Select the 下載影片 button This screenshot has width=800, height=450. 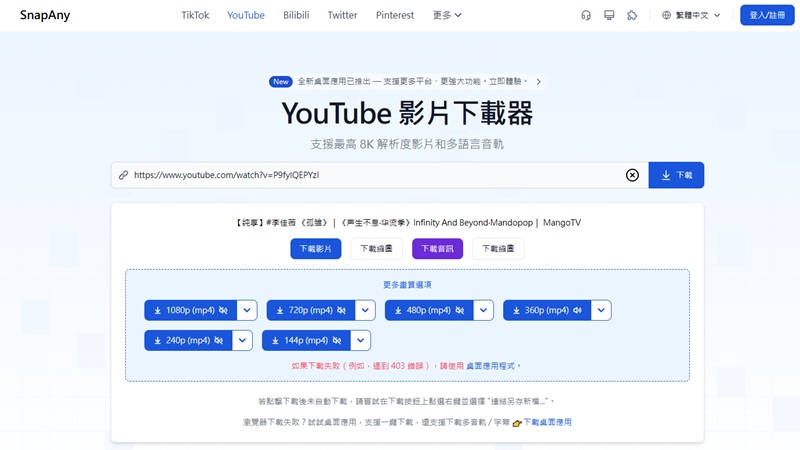pyautogui.click(x=316, y=248)
